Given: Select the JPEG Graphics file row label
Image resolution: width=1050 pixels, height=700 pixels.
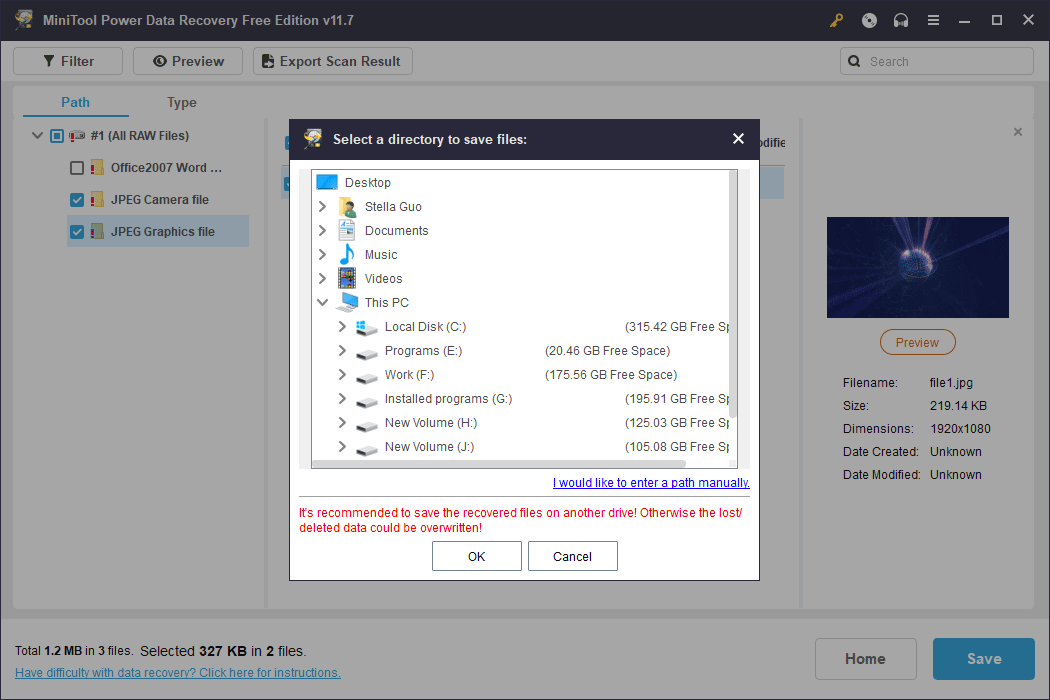Looking at the screenshot, I should [163, 232].
